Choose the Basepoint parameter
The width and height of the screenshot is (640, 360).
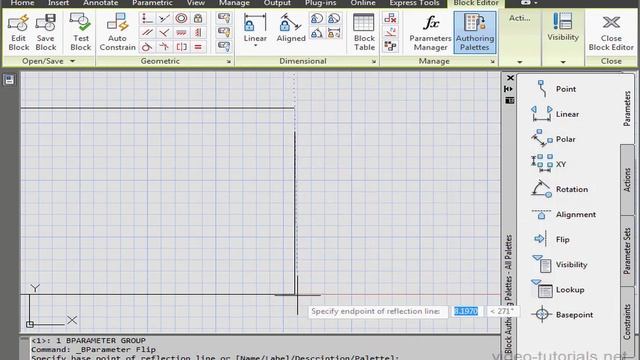click(562, 315)
